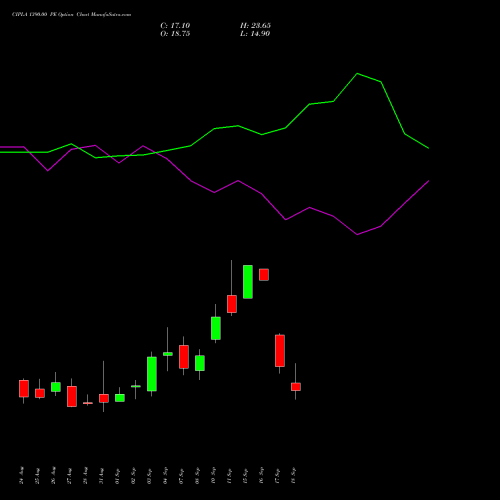Click the 08 Sep date label
This screenshot has height=500, width=500.
[198, 476]
